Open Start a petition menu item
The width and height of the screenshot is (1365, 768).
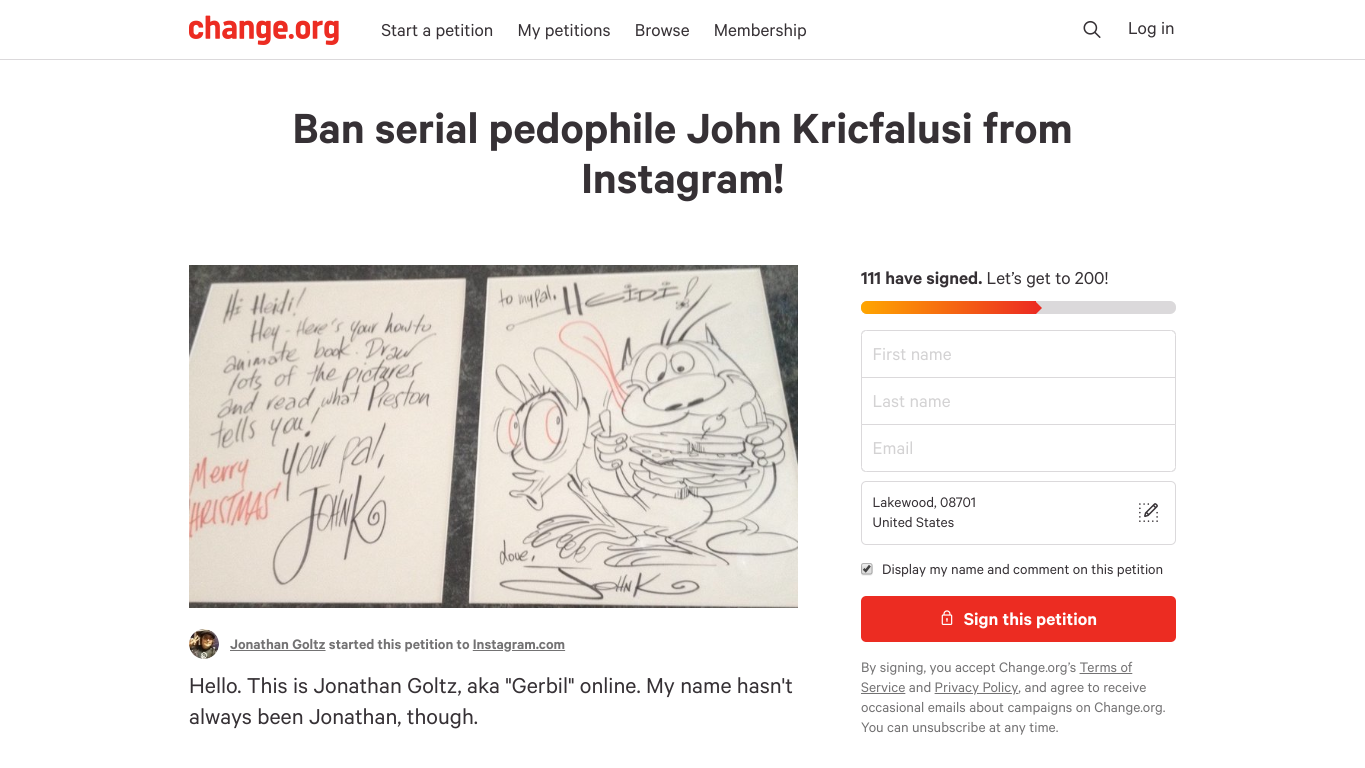437,30
